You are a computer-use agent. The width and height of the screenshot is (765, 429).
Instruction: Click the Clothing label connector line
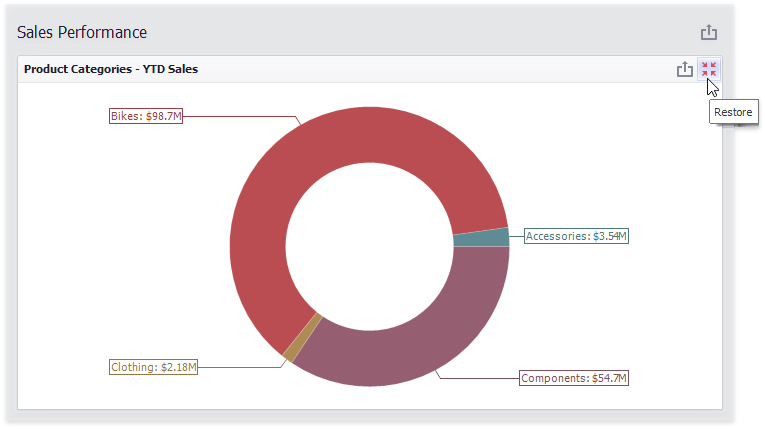[240, 367]
